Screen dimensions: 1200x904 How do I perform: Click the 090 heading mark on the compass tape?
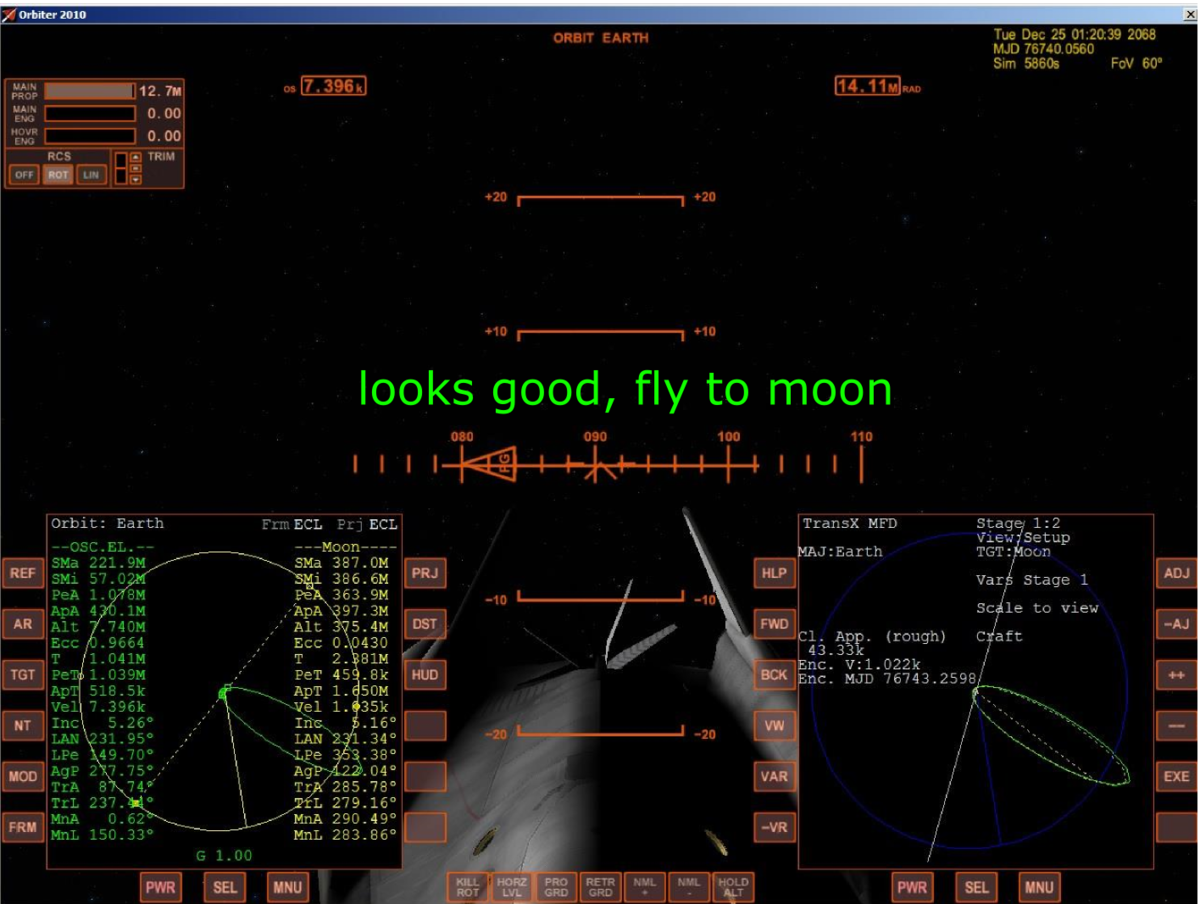click(595, 437)
